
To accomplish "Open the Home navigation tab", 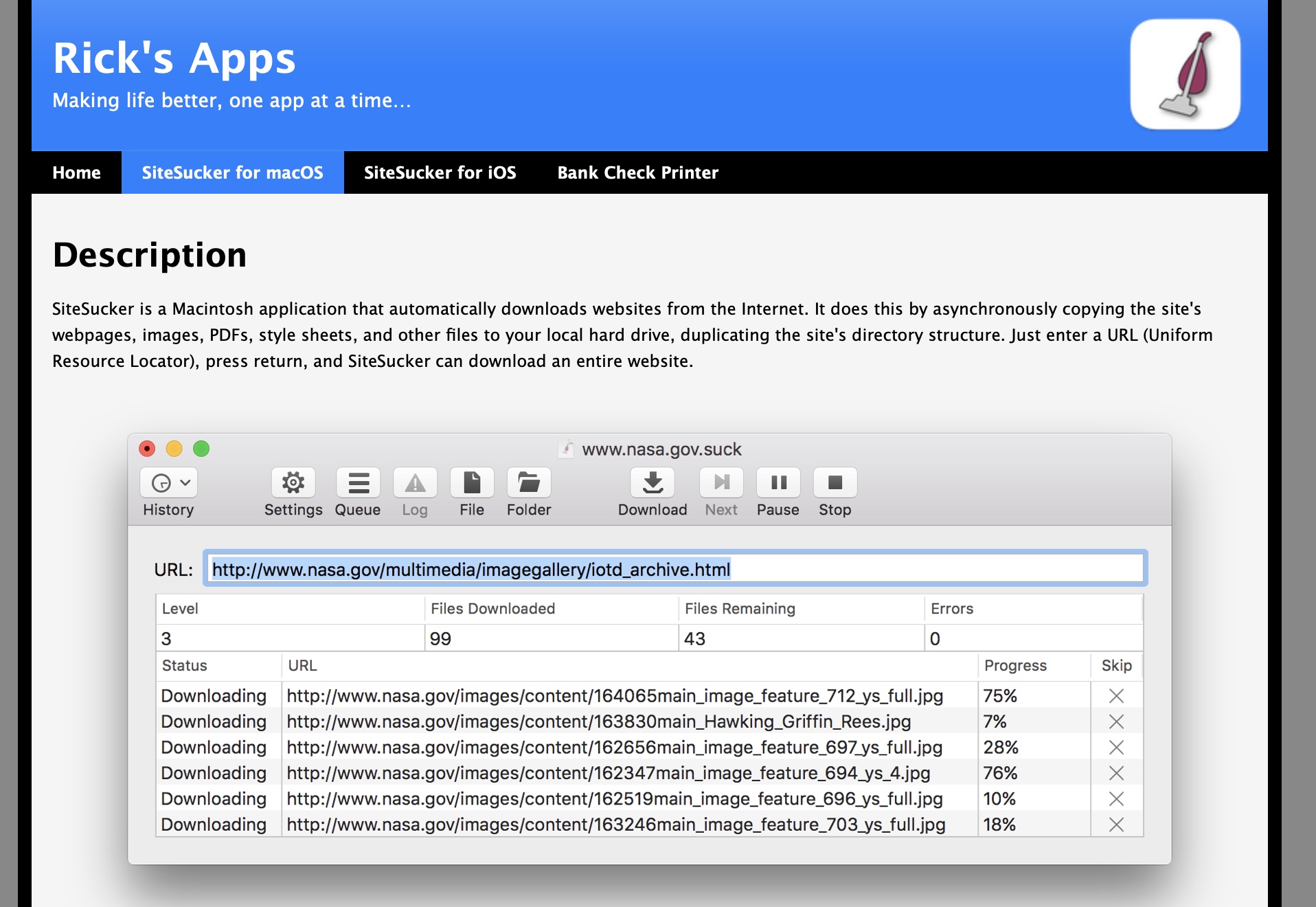I will coord(76,172).
